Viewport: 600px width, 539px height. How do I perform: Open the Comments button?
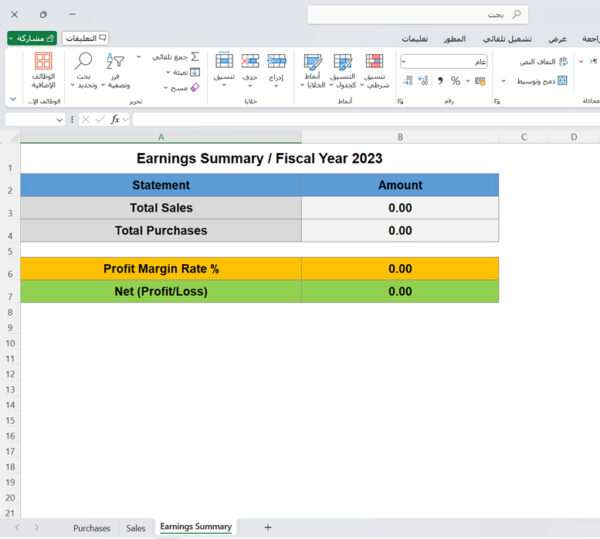point(86,37)
